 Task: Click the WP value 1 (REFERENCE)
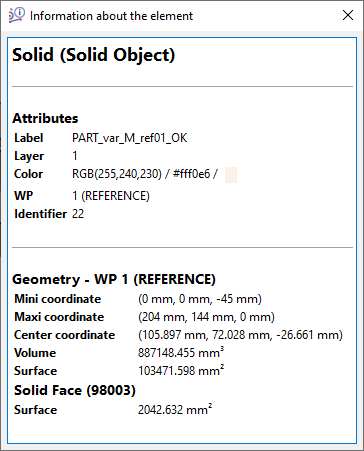click(x=111, y=196)
